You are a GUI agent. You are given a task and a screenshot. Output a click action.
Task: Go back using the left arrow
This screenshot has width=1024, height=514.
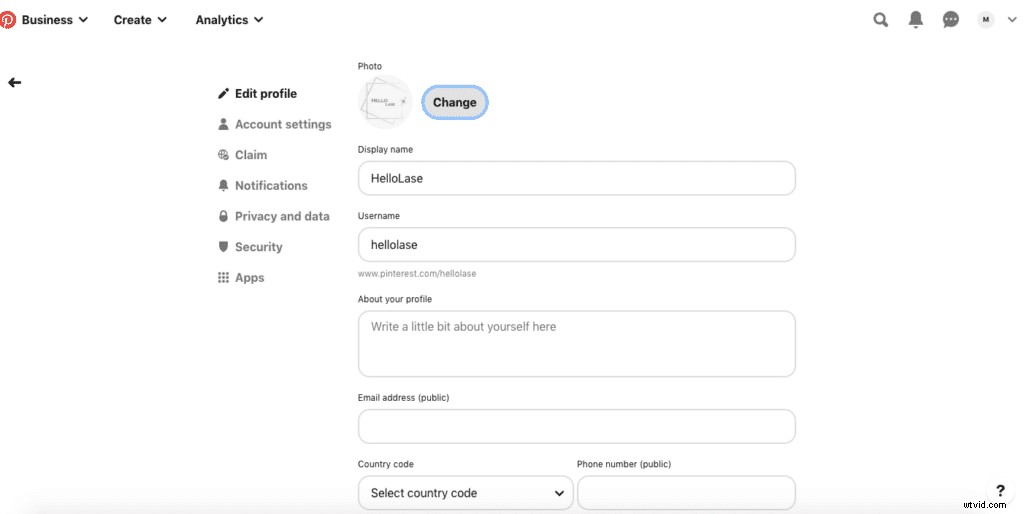pos(14,83)
